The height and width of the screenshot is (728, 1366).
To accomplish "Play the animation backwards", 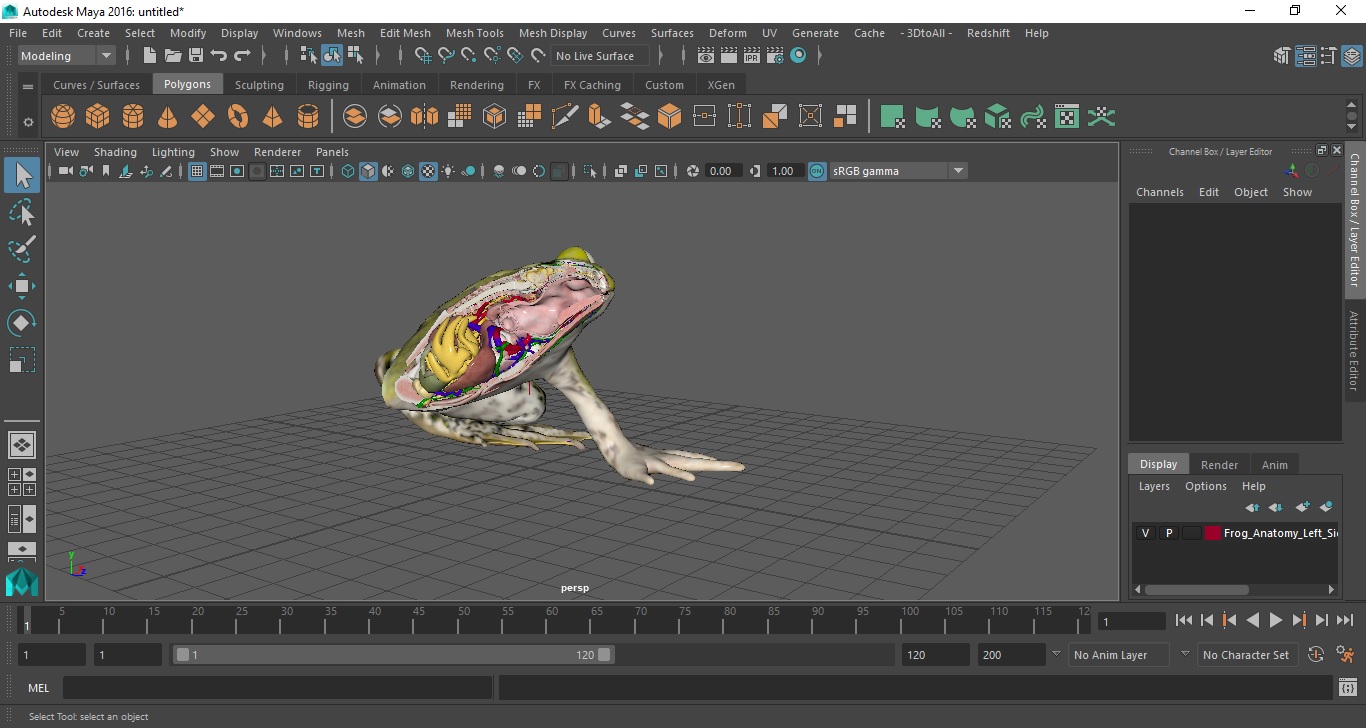I will 1253,620.
